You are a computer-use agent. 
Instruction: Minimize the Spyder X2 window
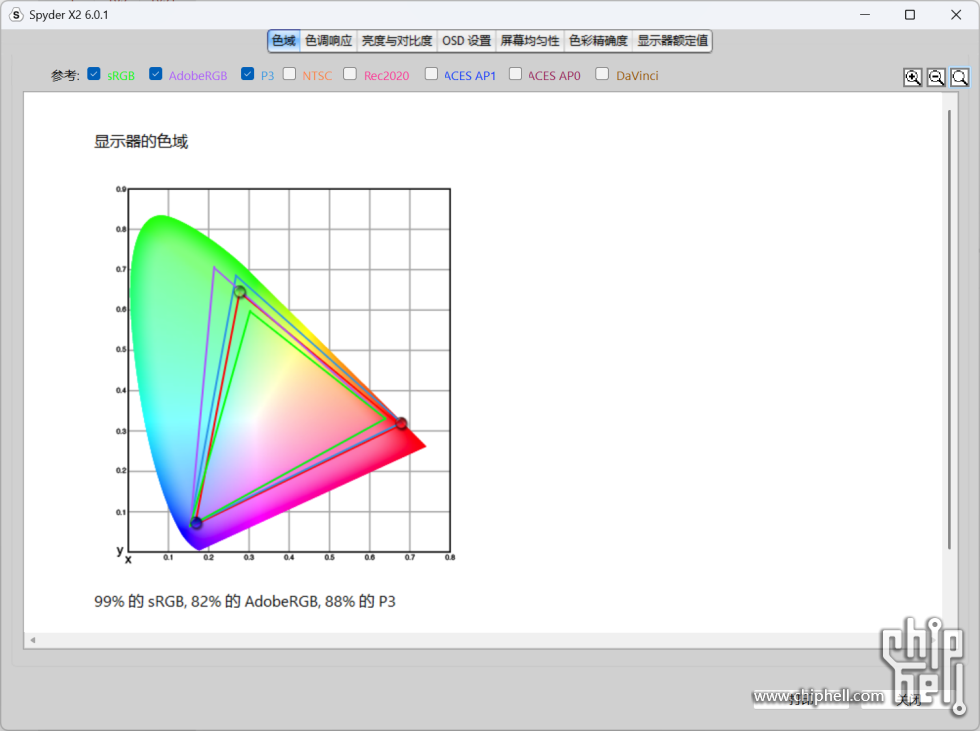[x=865, y=14]
